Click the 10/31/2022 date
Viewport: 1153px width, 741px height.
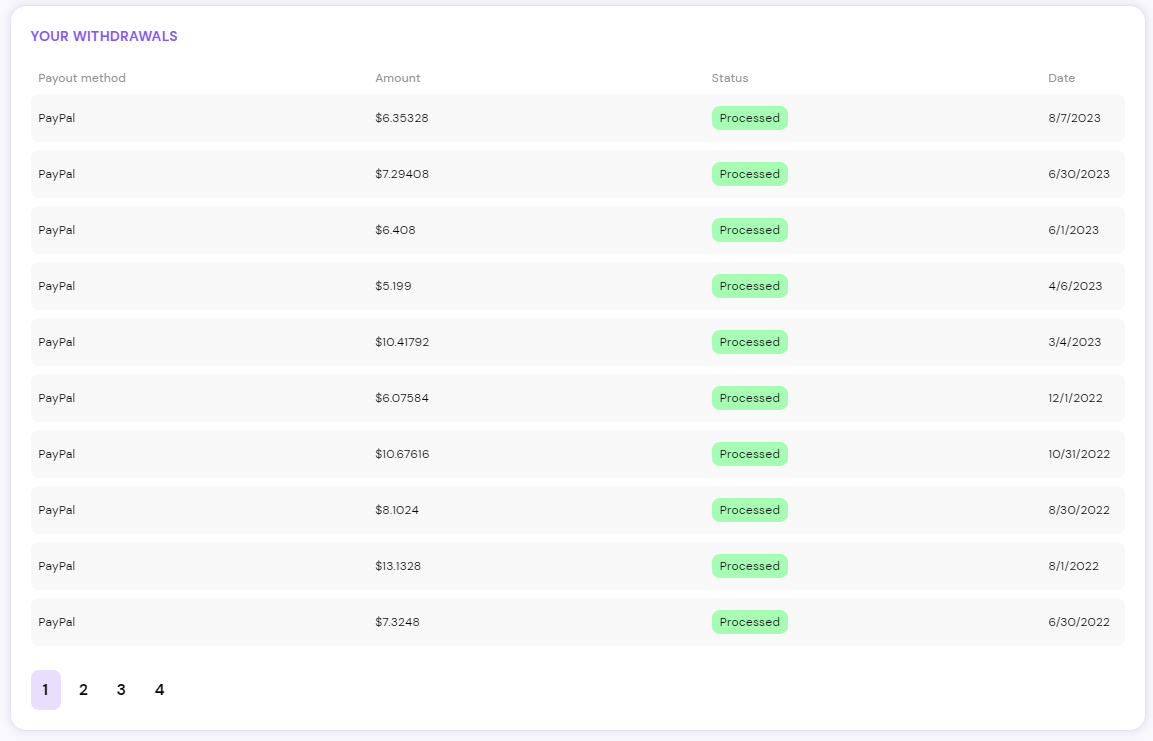(x=1079, y=454)
